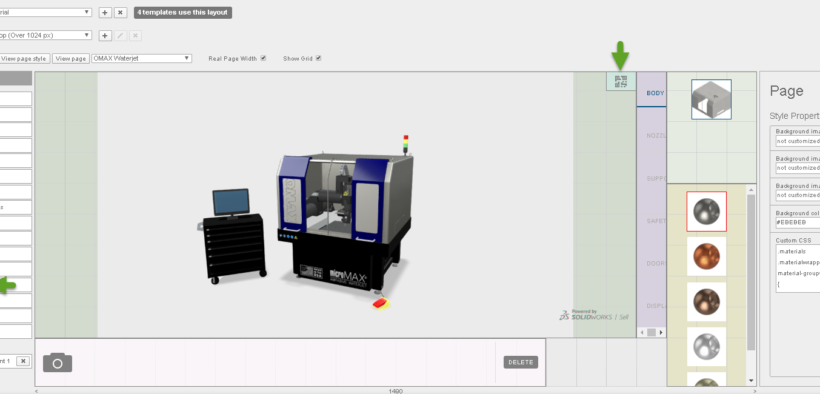Click the camera snapshot icon in the bottom strip
This screenshot has height=394, width=820.
coord(58,362)
